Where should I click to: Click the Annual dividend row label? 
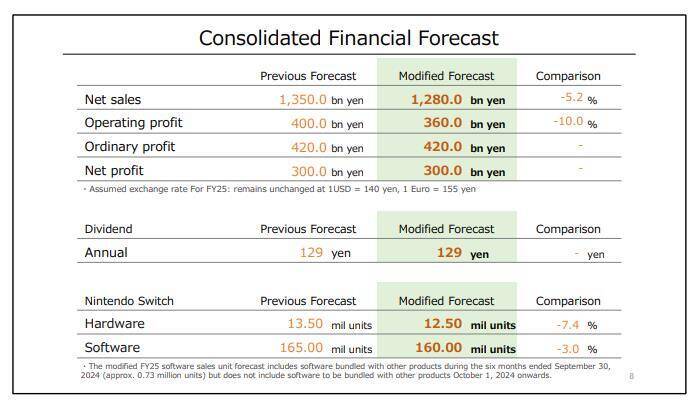(106, 253)
